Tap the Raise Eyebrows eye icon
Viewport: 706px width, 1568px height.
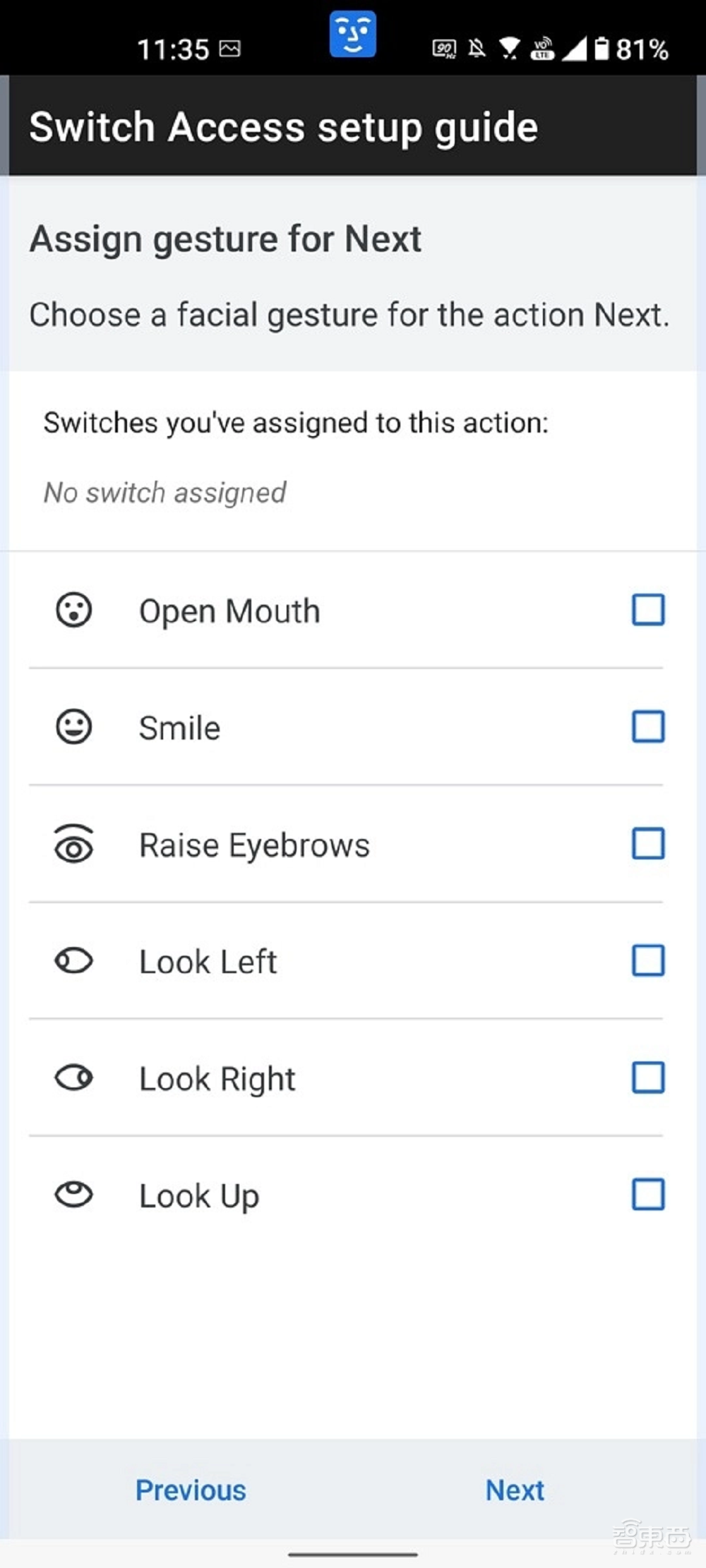[74, 844]
